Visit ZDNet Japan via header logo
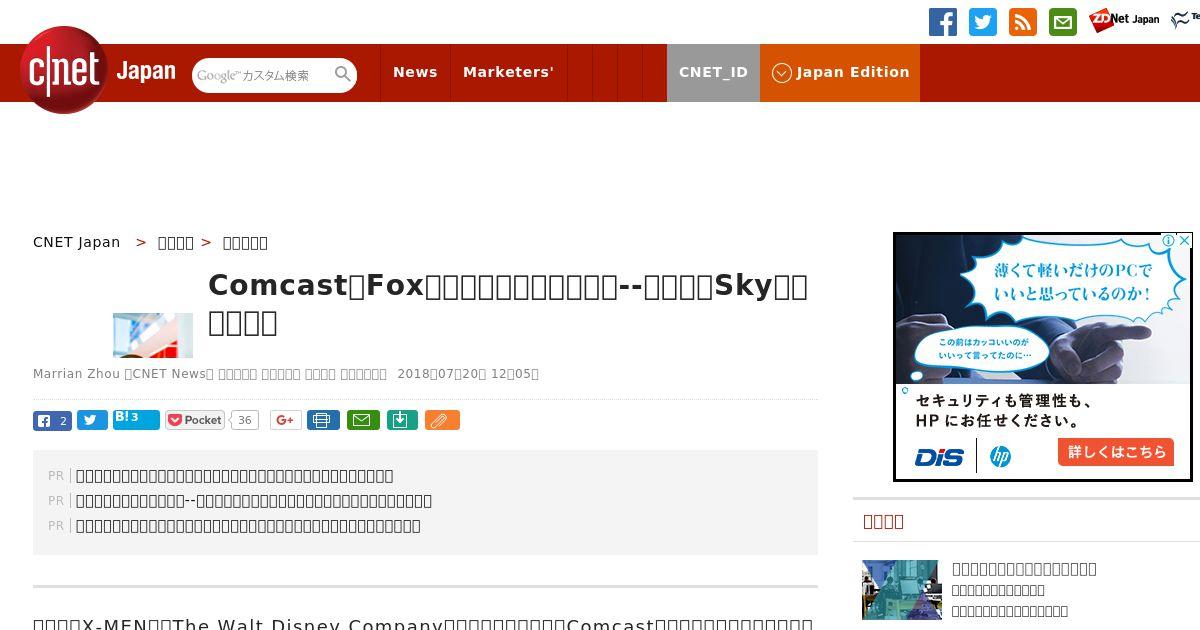Viewport: 1200px width, 630px height. 1124,20
